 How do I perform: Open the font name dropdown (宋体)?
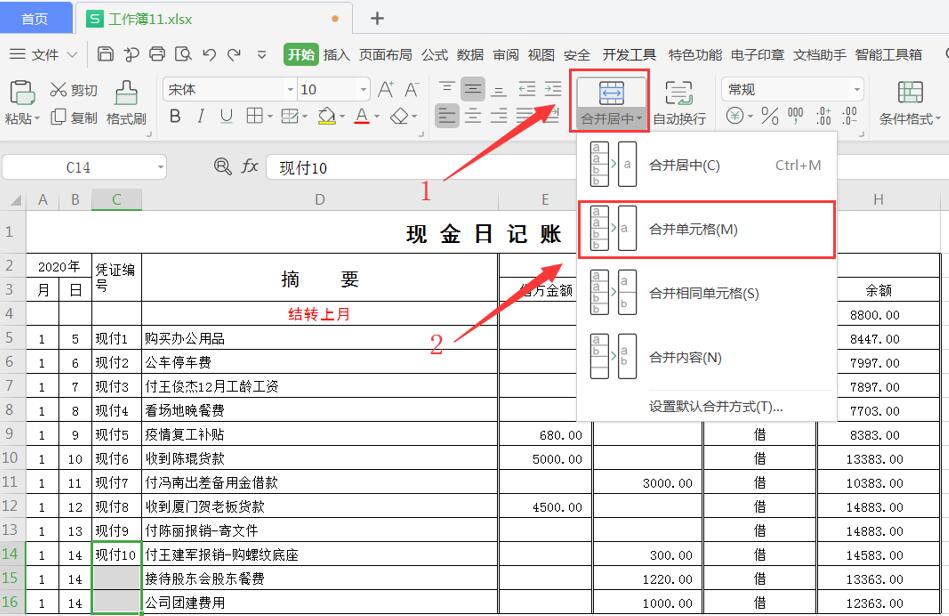[291, 90]
